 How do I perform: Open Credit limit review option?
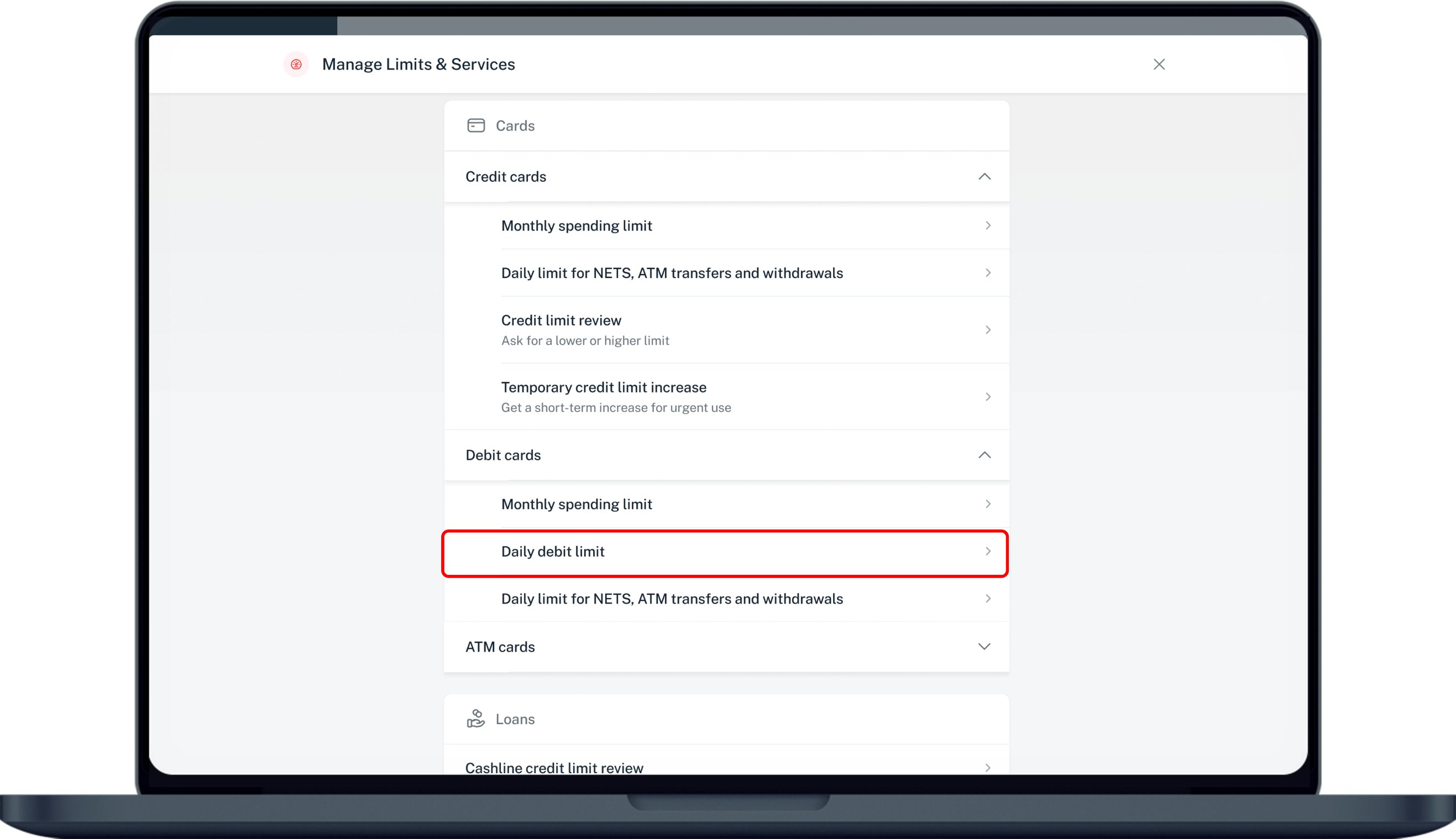(x=561, y=321)
